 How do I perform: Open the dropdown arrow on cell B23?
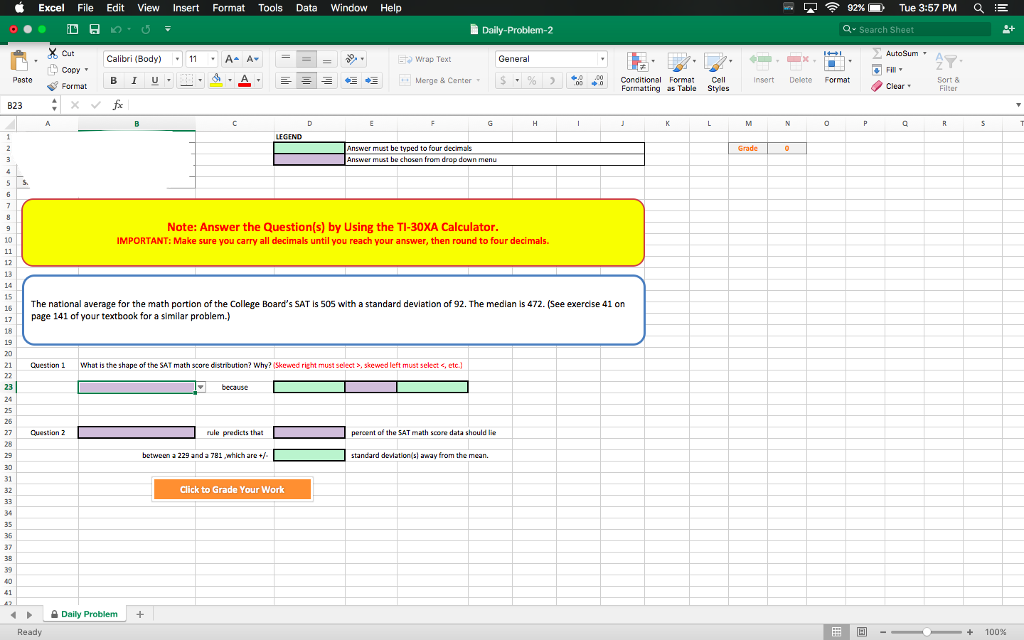201,387
